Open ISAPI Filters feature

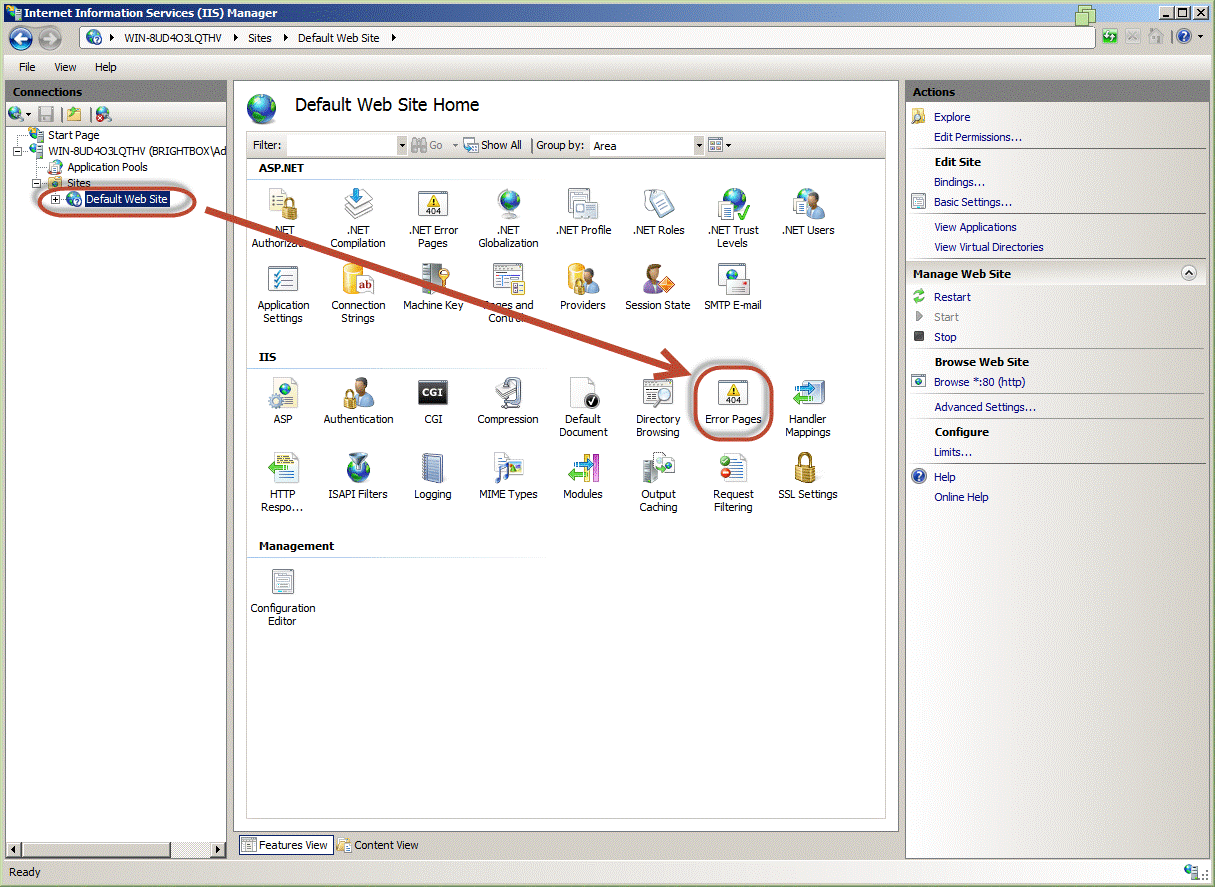coord(358,476)
